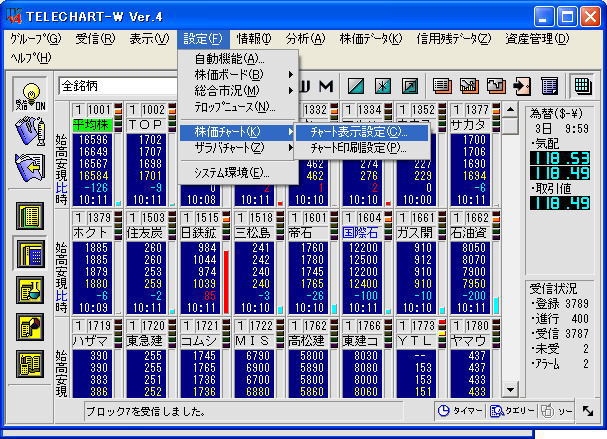This screenshot has height=439, width=607.
Task: Expand the 総合市況(M) submenu
Action: pos(238,91)
